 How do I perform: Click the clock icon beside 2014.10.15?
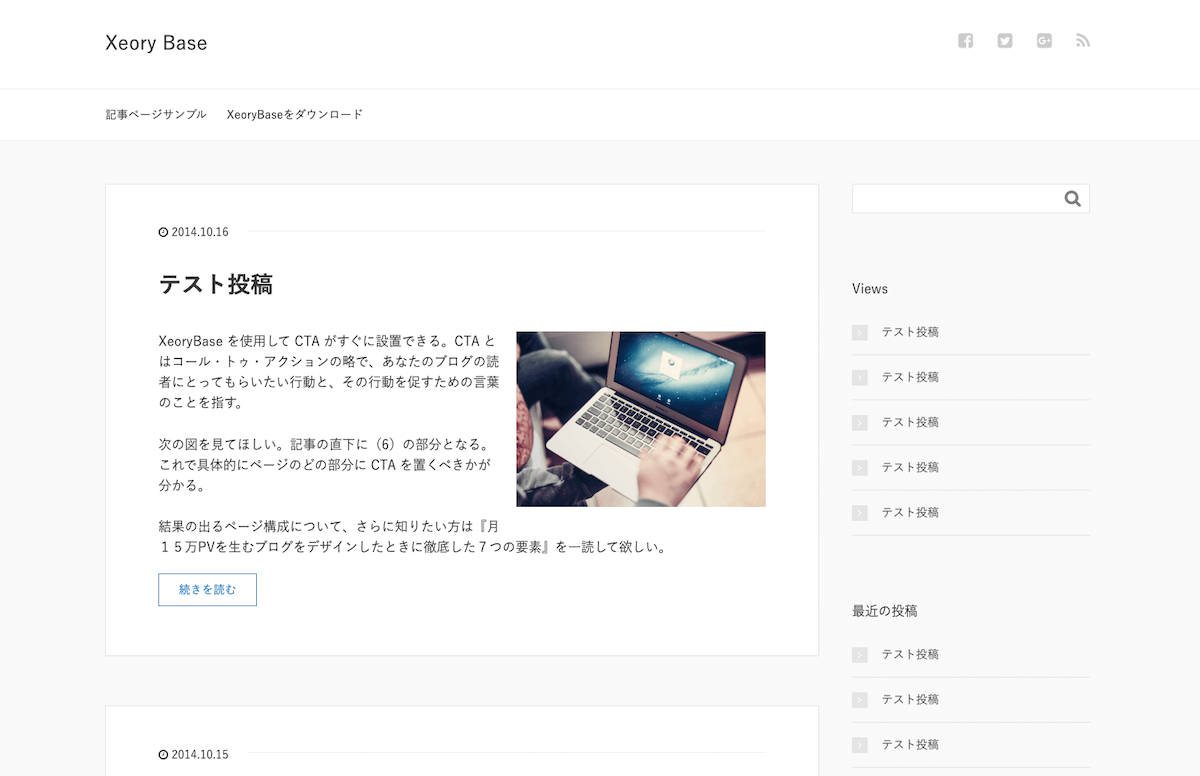coord(163,754)
